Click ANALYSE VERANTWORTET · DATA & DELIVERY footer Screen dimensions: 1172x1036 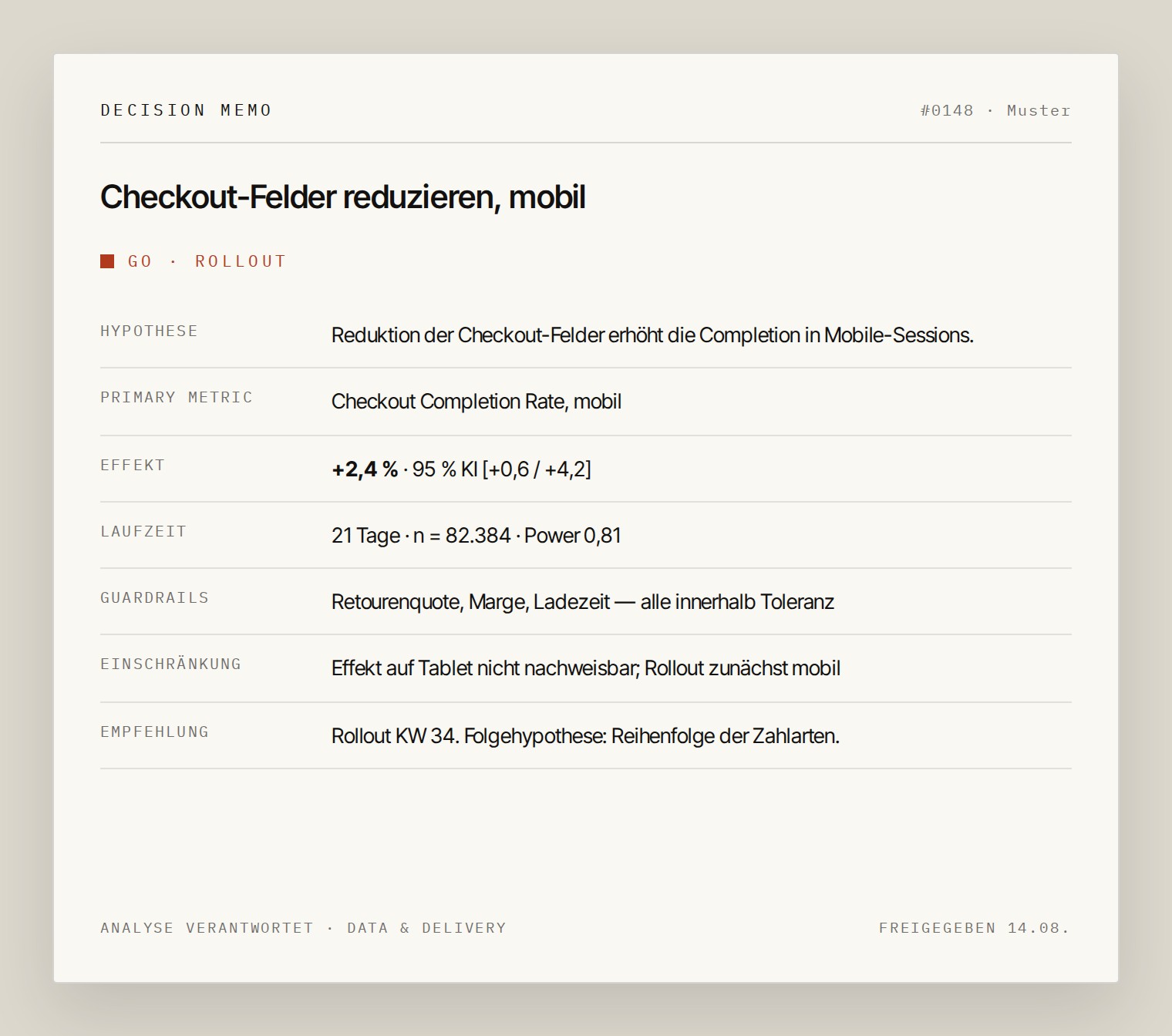coord(303,928)
